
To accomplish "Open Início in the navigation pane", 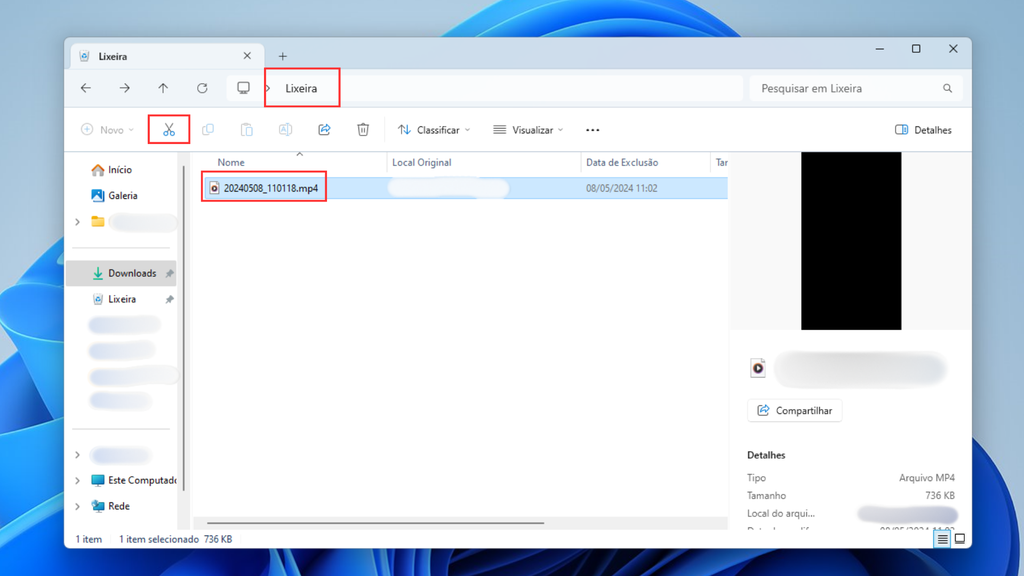I will click(x=120, y=170).
